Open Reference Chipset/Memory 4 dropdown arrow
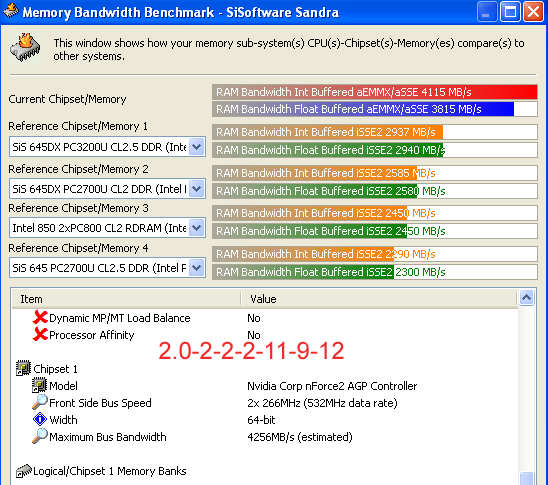Screen dimensions: 548x485 click(x=197, y=268)
